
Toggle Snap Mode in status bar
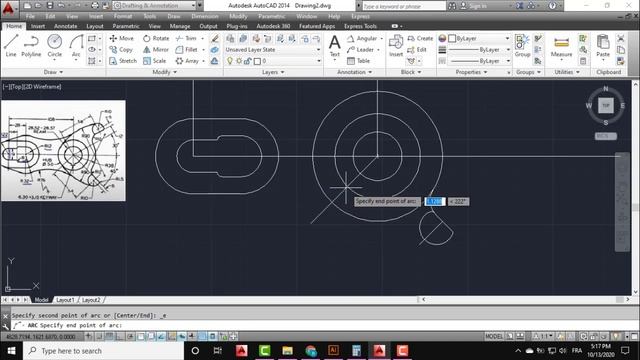pyautogui.click(x=100, y=336)
